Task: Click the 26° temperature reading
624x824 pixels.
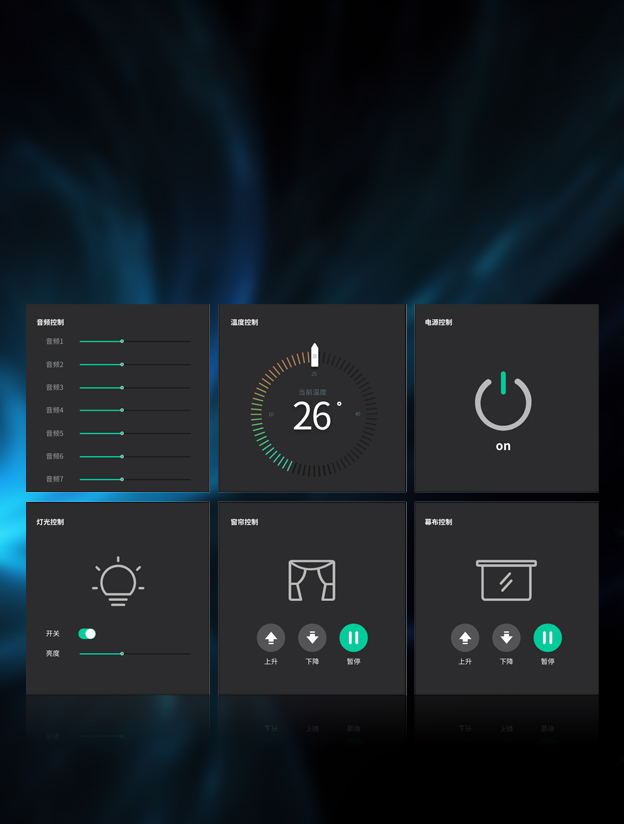Action: [x=314, y=417]
